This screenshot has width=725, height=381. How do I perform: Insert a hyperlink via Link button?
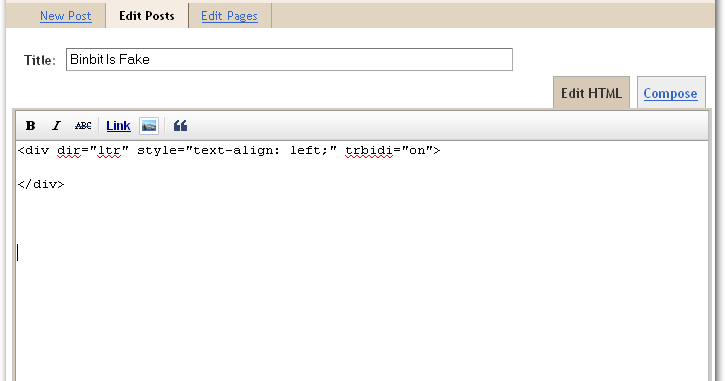click(118, 126)
